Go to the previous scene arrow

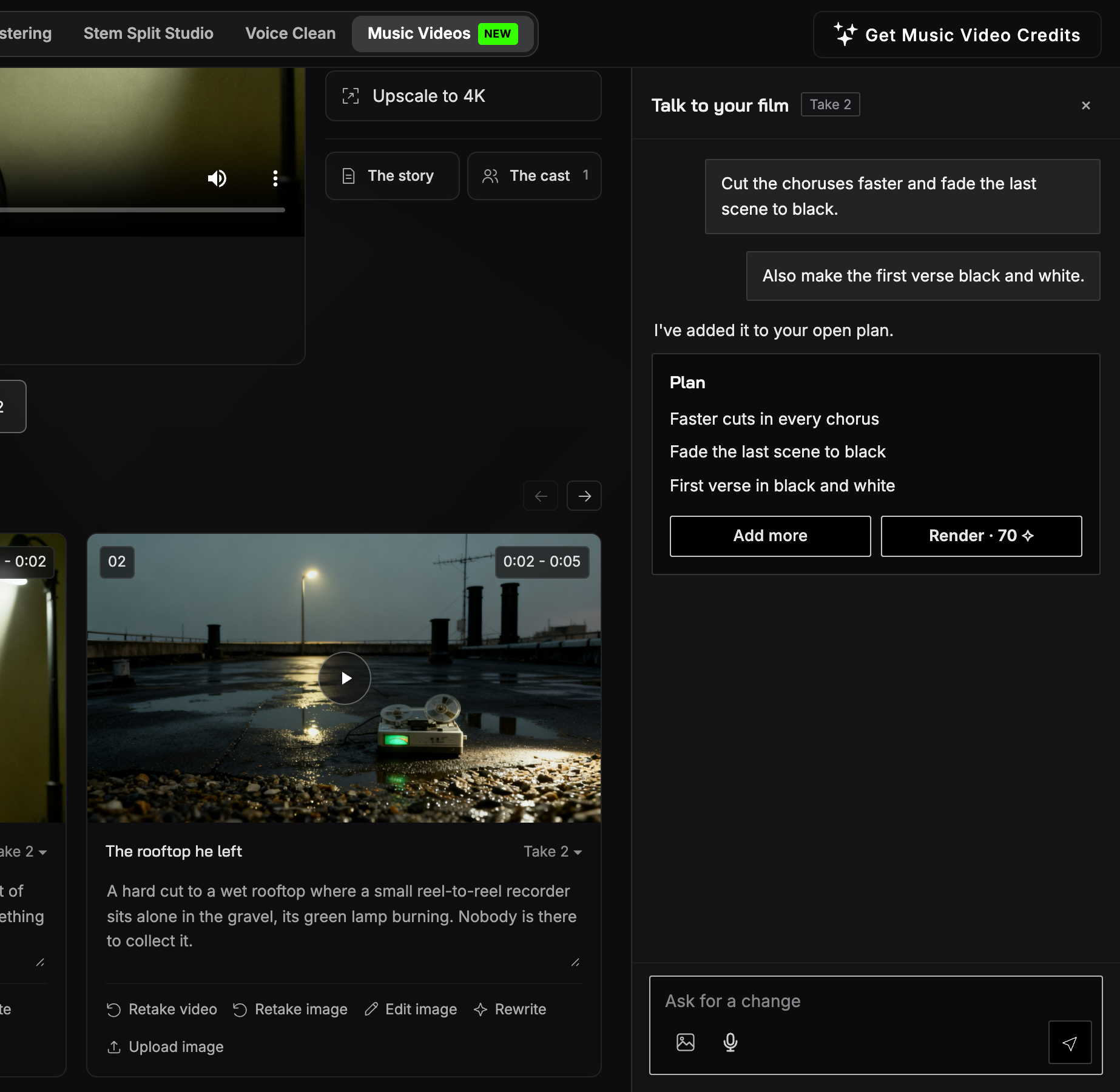541,496
